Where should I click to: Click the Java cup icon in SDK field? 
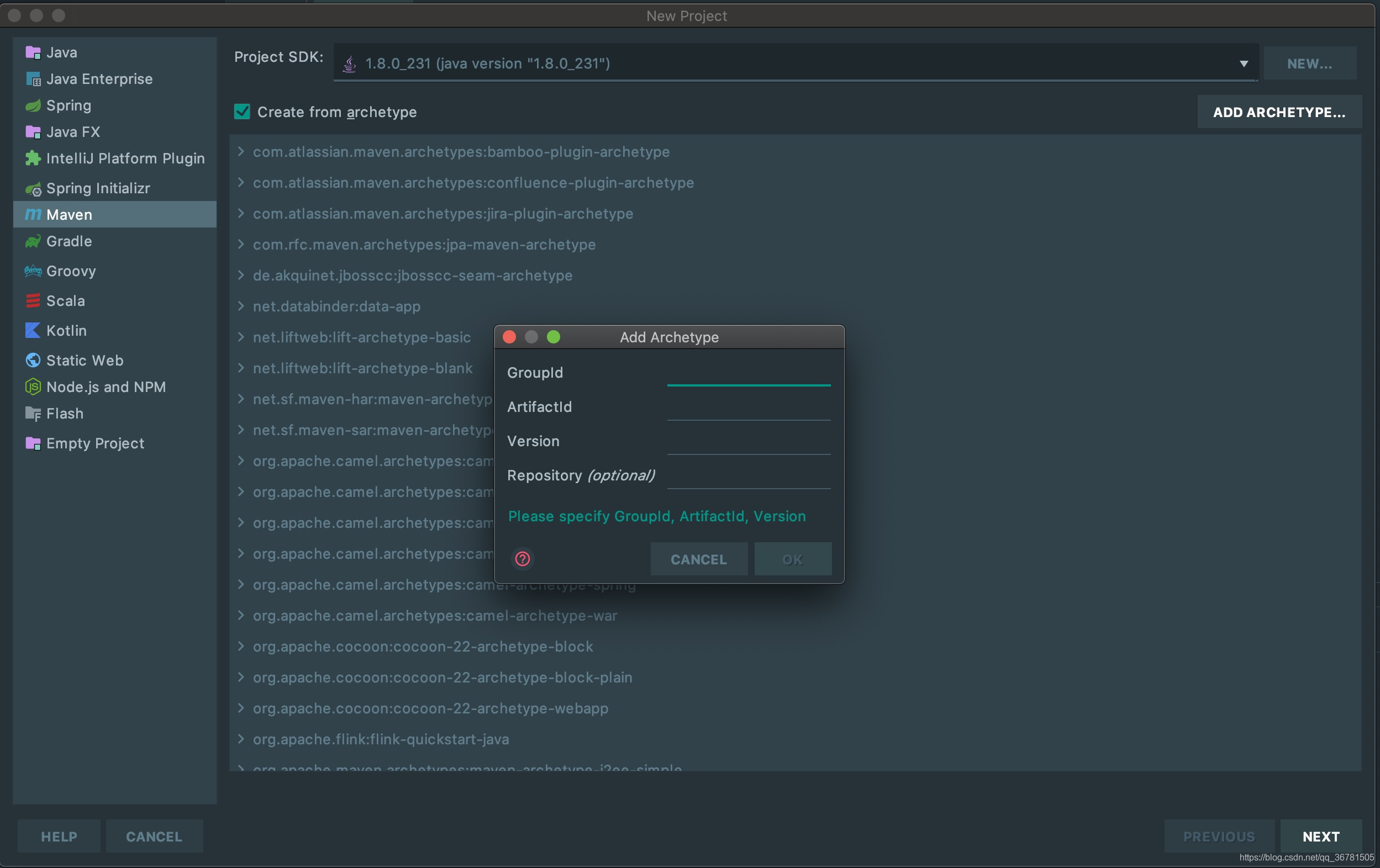click(349, 63)
